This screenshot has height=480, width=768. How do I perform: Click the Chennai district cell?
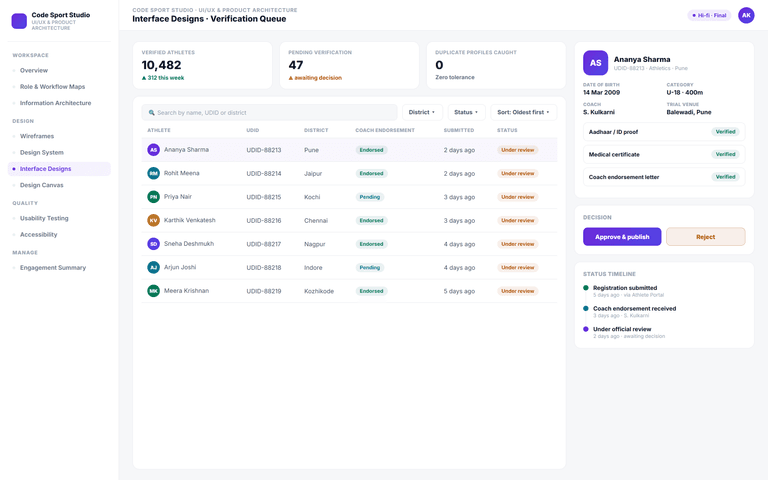coord(316,220)
